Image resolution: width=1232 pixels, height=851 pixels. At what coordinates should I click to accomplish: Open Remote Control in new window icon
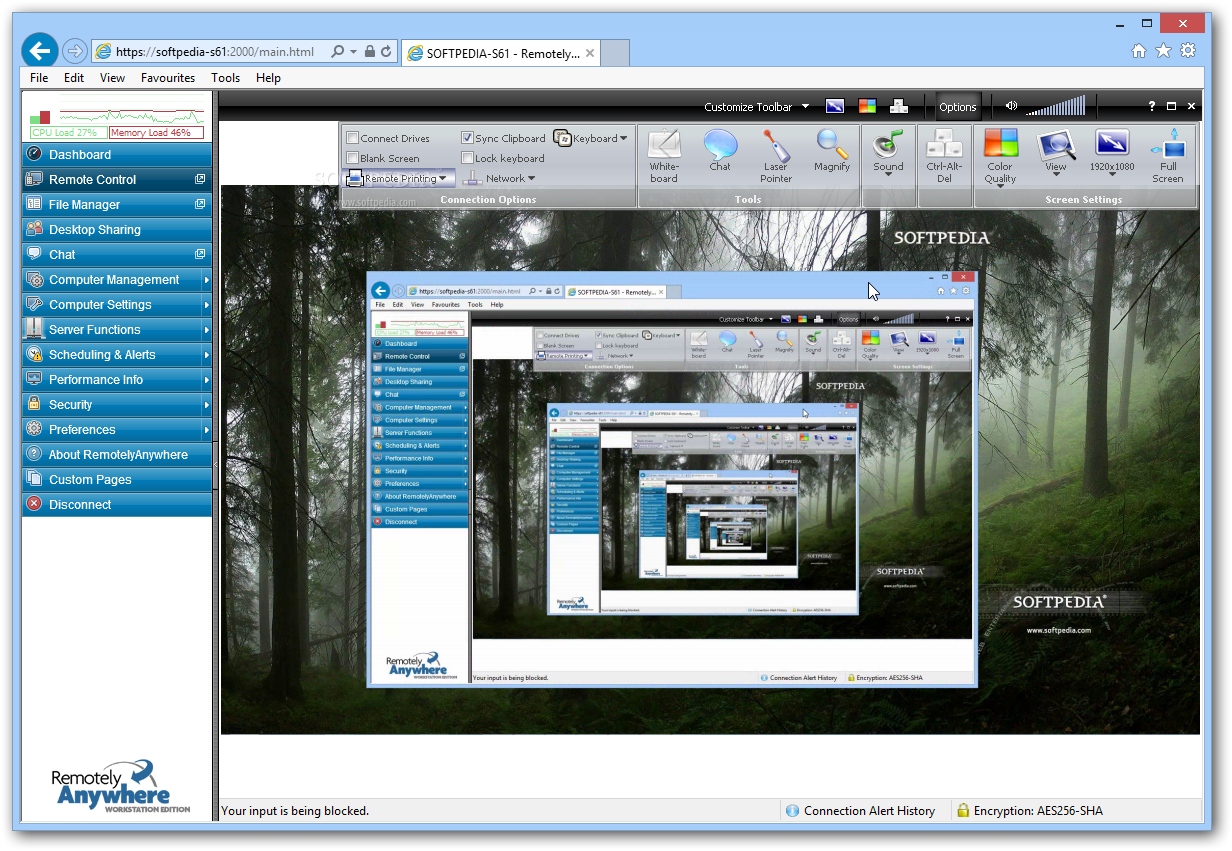tap(200, 179)
